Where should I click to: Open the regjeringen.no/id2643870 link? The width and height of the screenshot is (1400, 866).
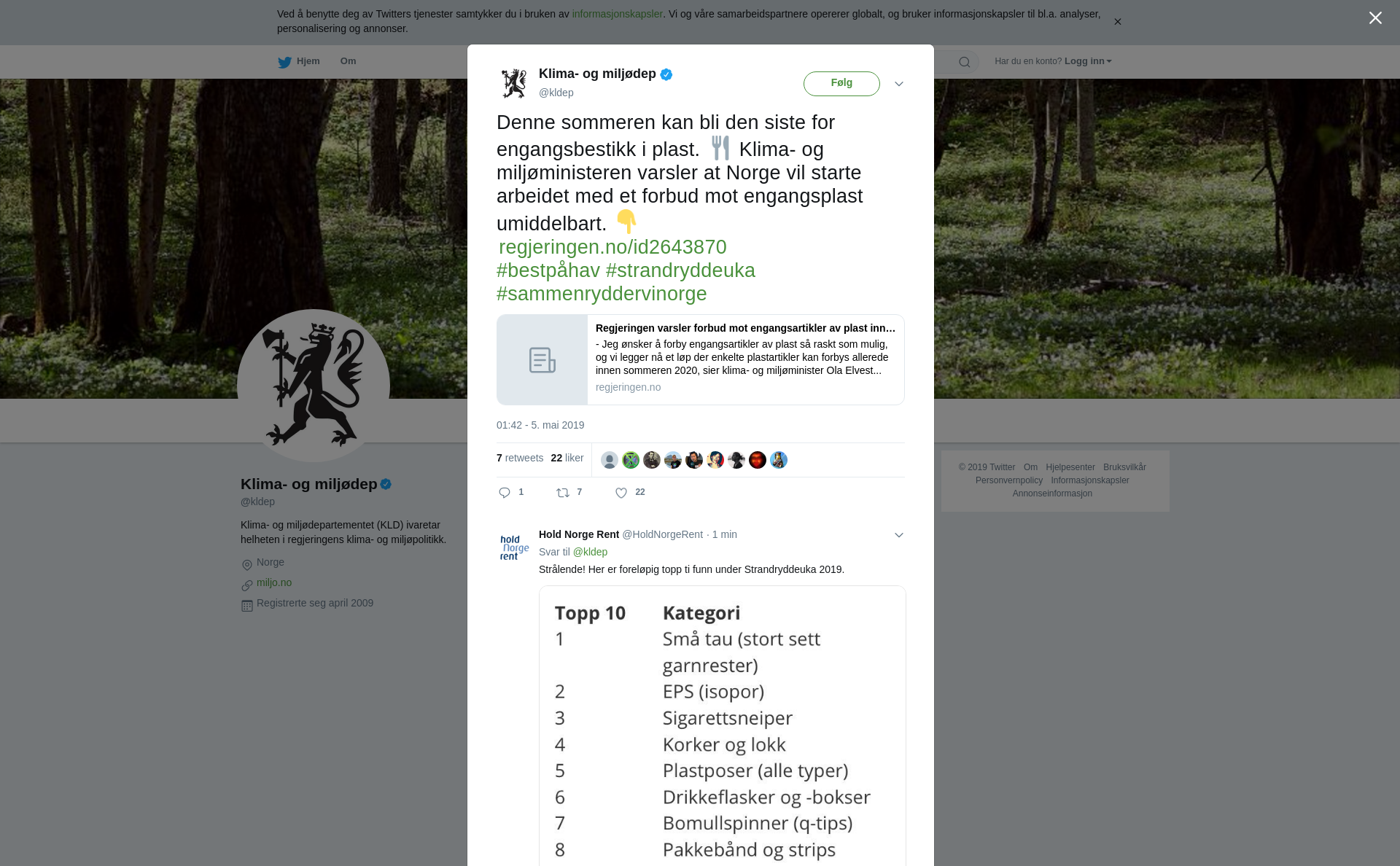[x=612, y=247]
